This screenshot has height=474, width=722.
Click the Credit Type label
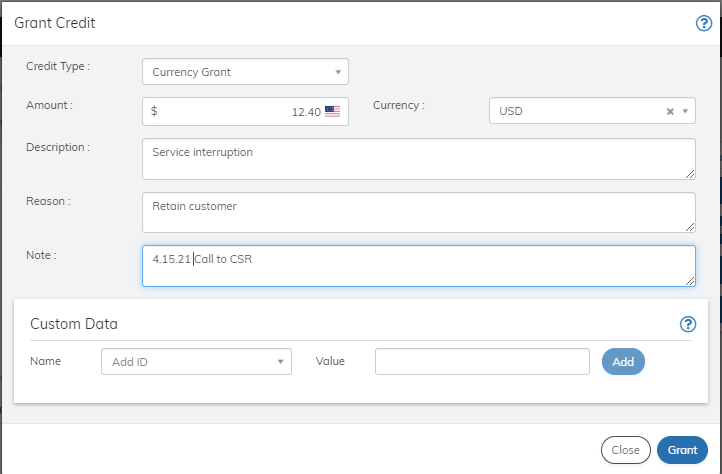click(x=58, y=66)
